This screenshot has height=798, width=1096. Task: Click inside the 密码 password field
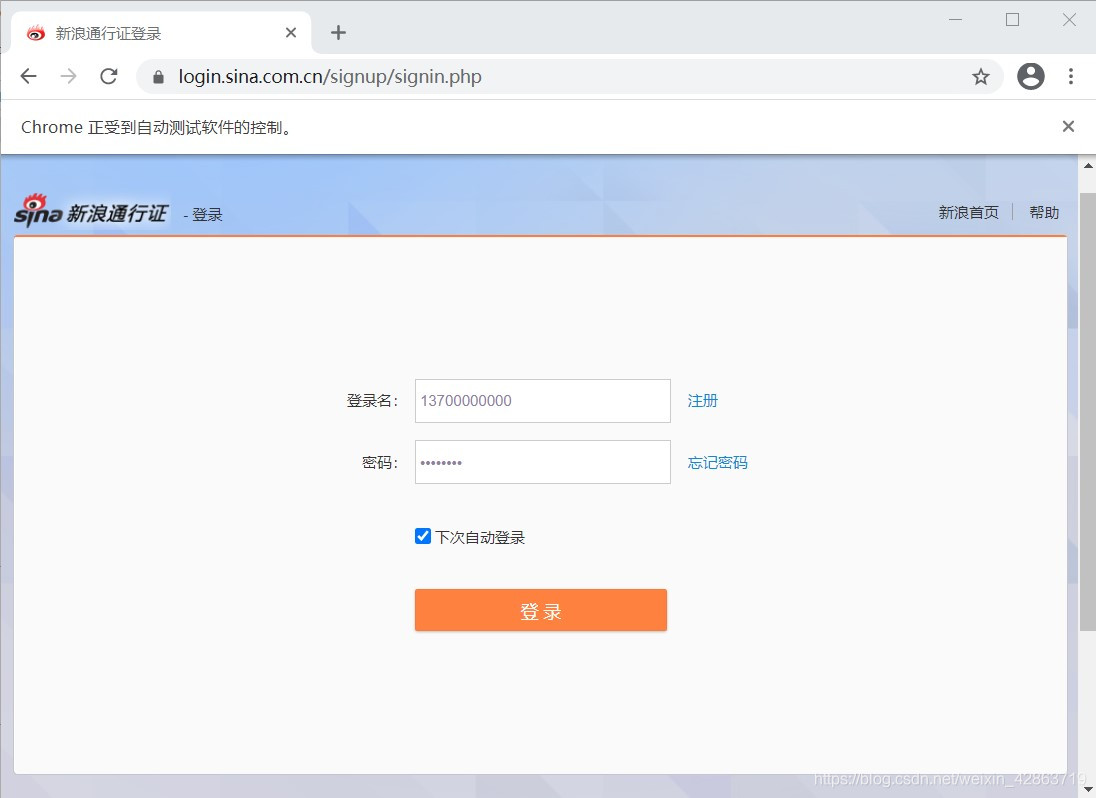point(542,462)
